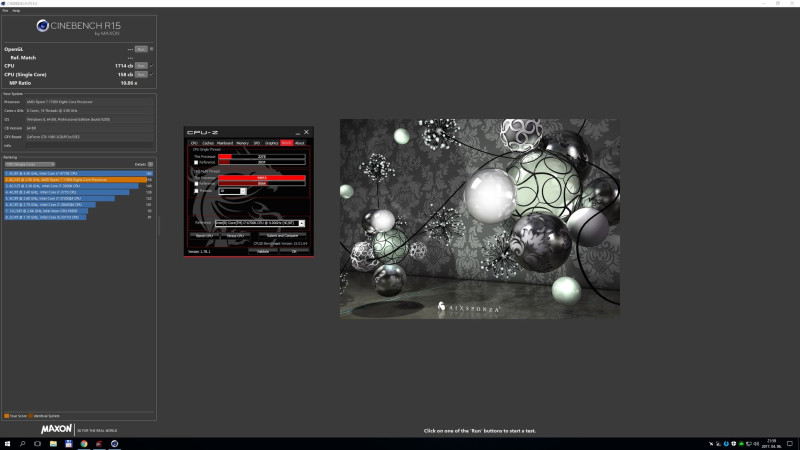Run the CPU (Single Core) test
The height and width of the screenshot is (450, 800).
point(141,74)
